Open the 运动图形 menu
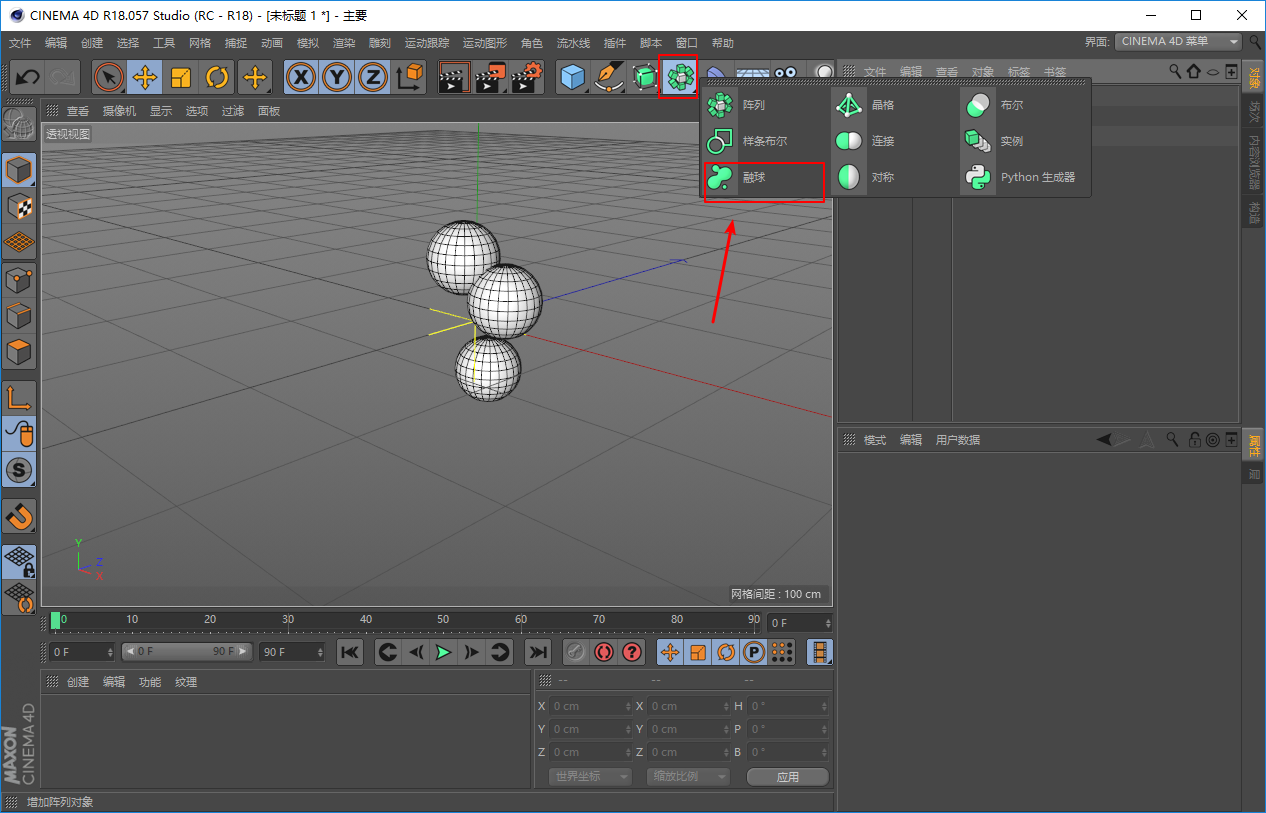 [485, 43]
